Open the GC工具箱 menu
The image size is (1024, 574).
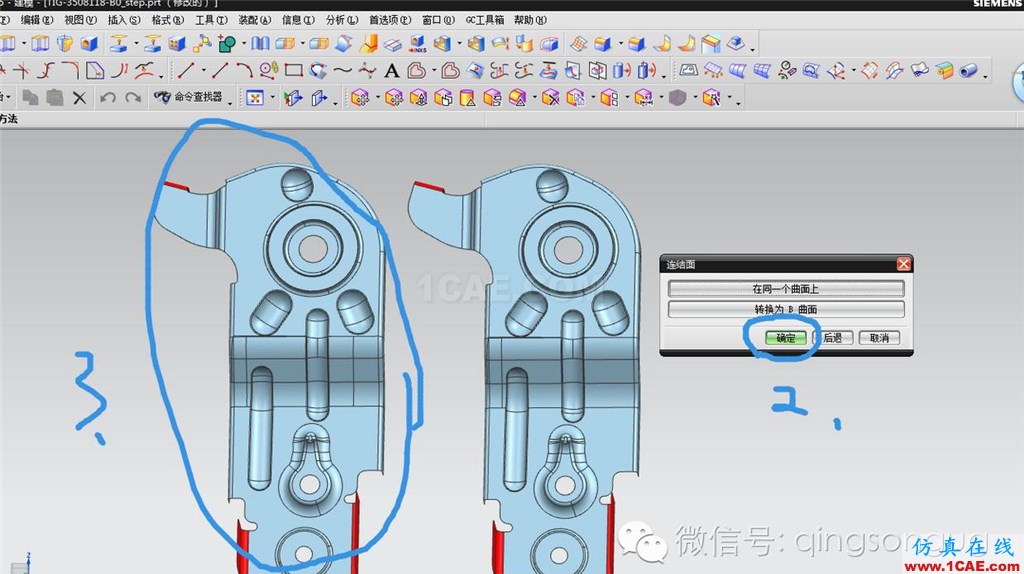pyautogui.click(x=485, y=20)
